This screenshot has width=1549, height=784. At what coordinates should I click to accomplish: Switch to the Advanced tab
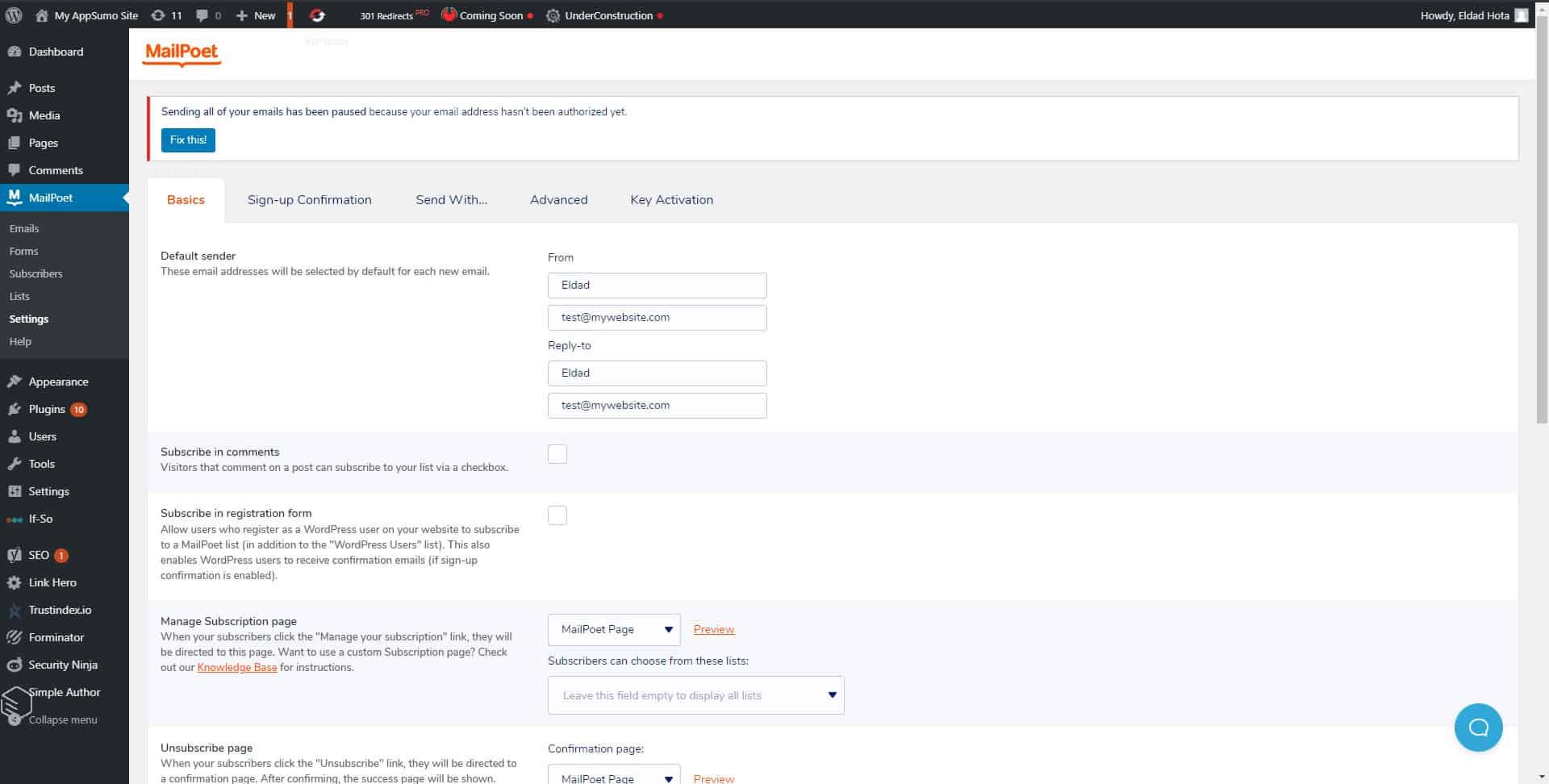[558, 200]
